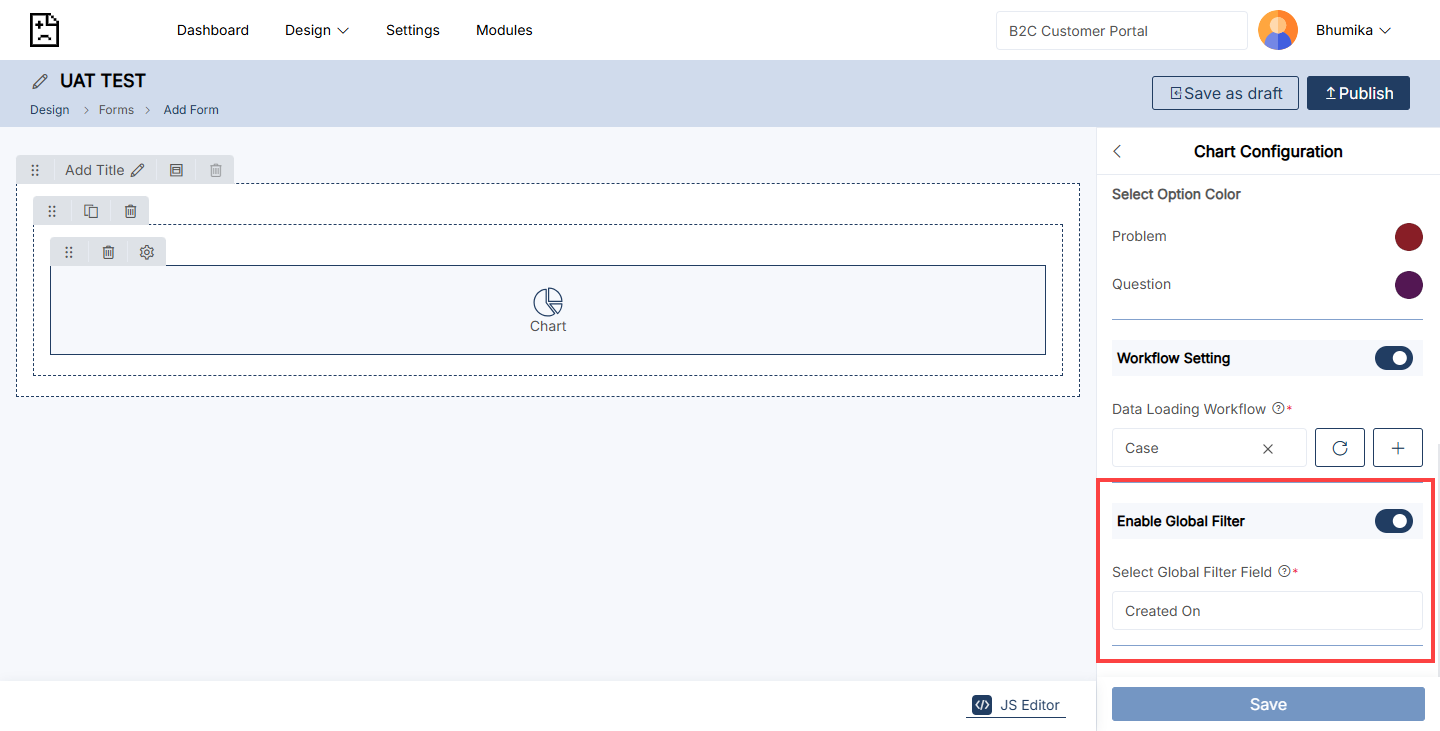This screenshot has height=731, width=1440.
Task: Click the pencil icon beside Add Title
Action: (x=138, y=170)
